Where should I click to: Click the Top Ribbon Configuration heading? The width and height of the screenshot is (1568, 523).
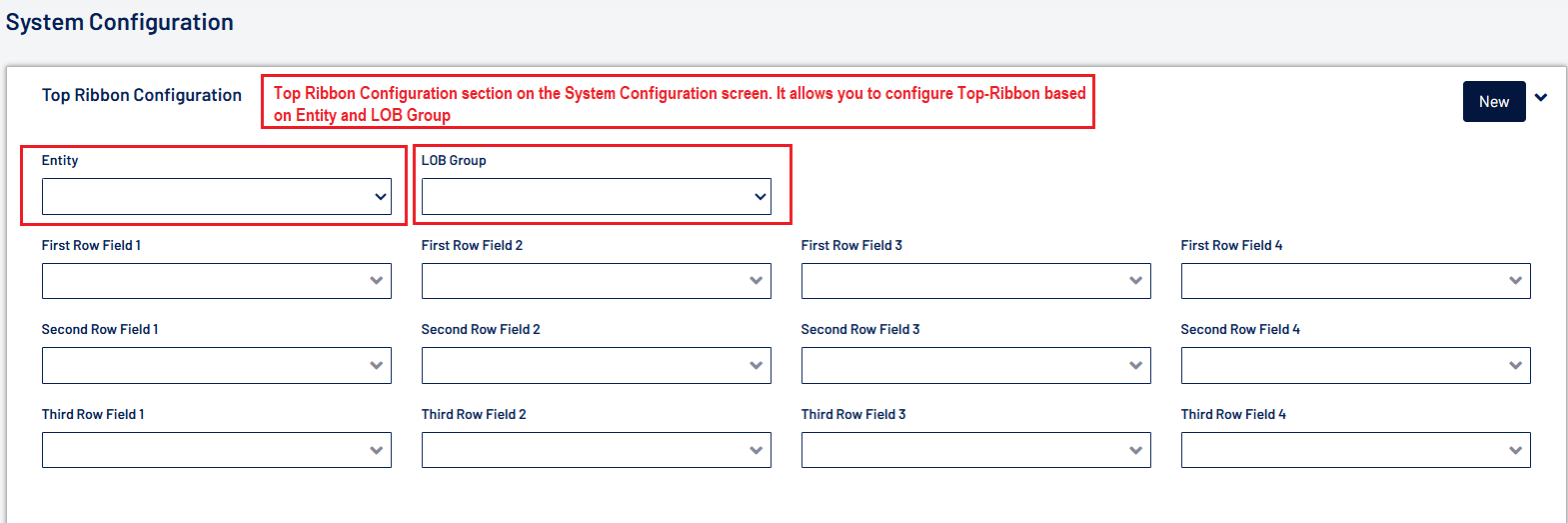[x=142, y=95]
